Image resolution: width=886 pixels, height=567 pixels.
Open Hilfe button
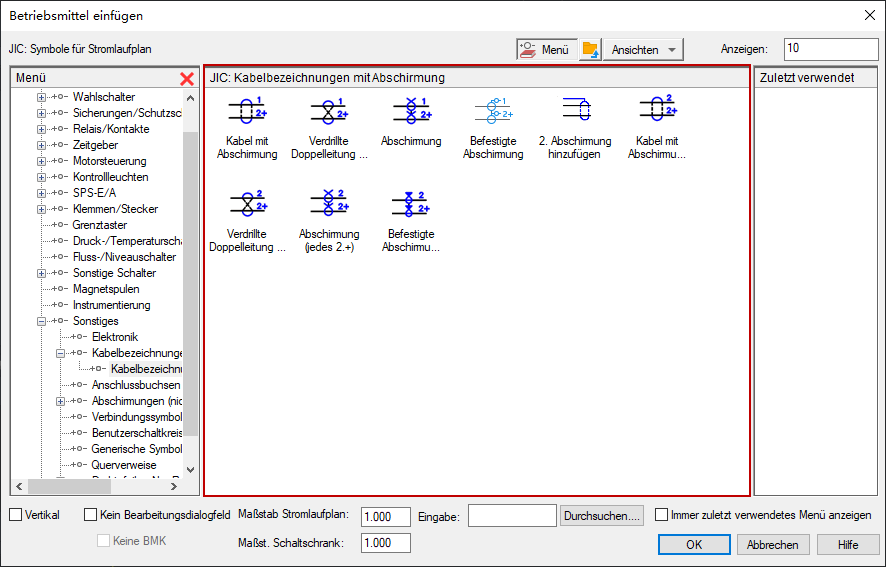(848, 545)
